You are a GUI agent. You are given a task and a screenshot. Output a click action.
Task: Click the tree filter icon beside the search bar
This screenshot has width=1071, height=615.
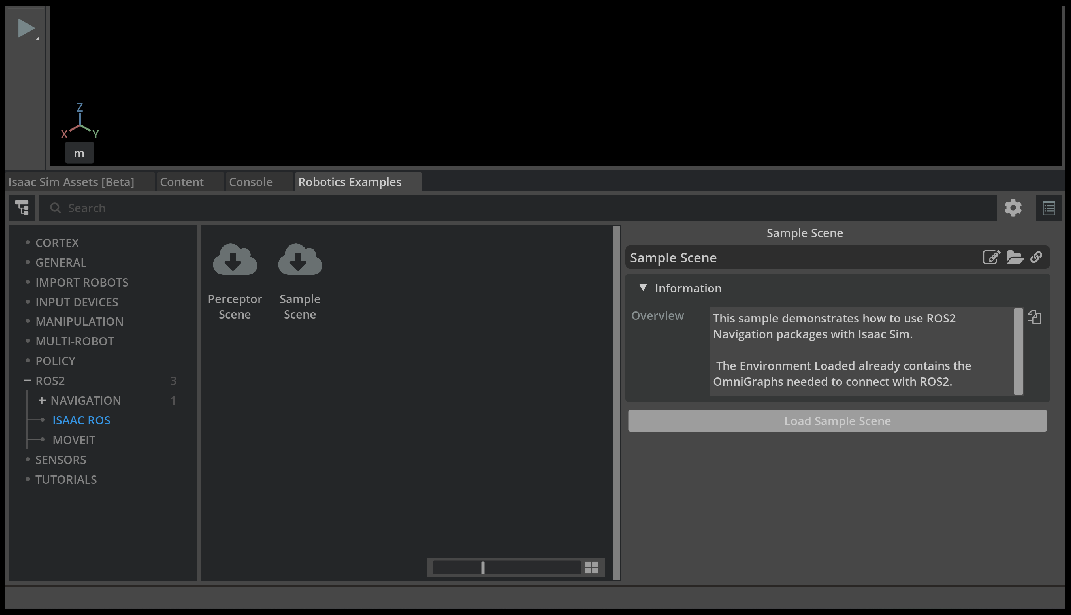tap(22, 207)
